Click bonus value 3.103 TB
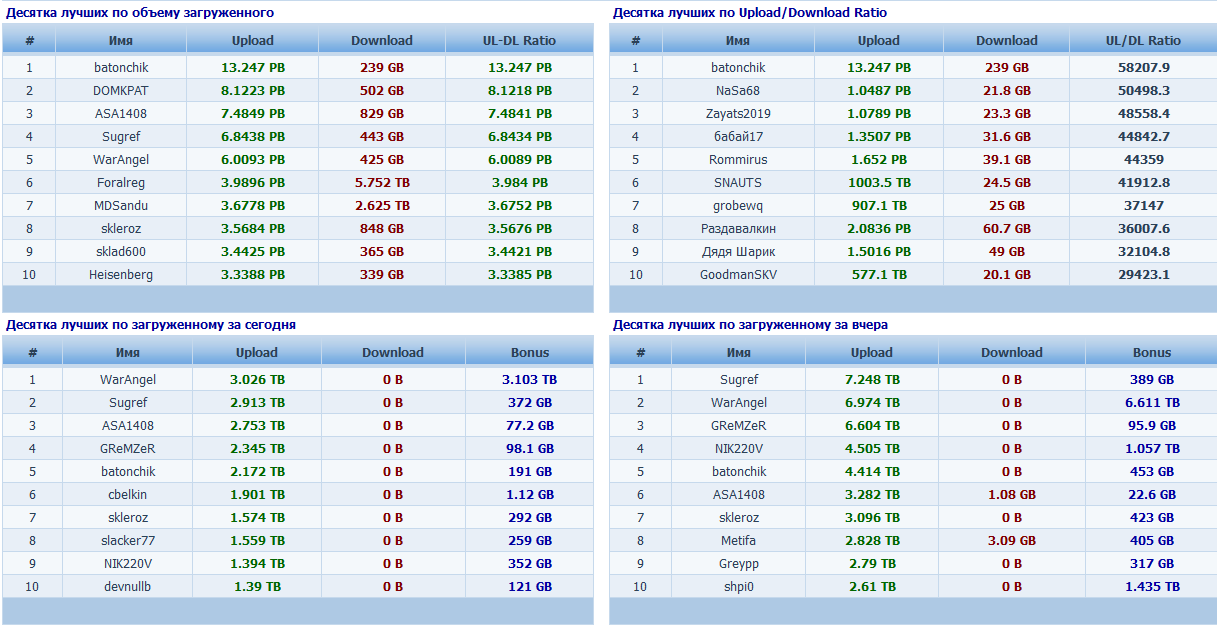The height and width of the screenshot is (625, 1217). pos(530,379)
